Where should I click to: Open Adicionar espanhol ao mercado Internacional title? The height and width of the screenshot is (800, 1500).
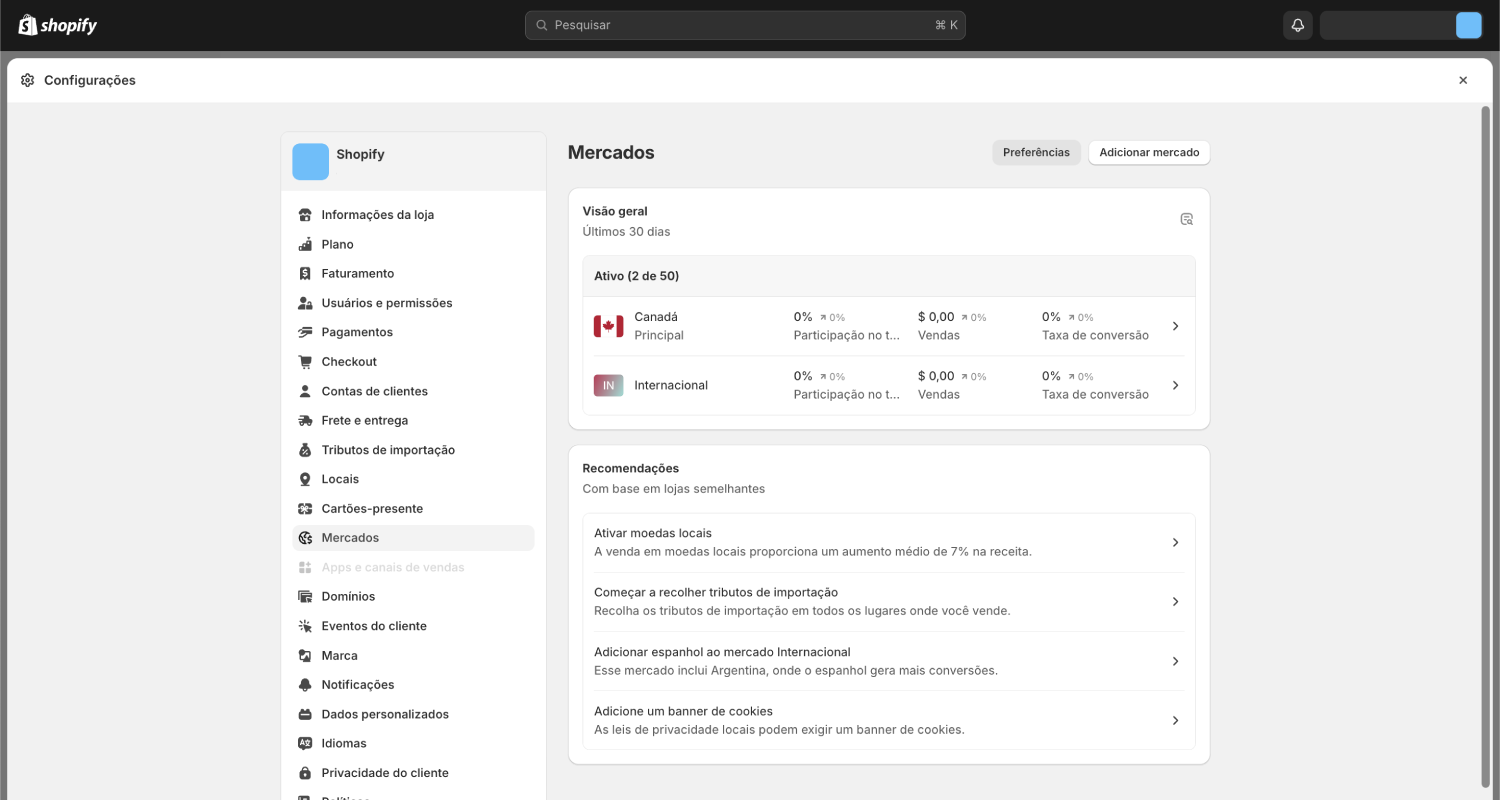tap(722, 652)
